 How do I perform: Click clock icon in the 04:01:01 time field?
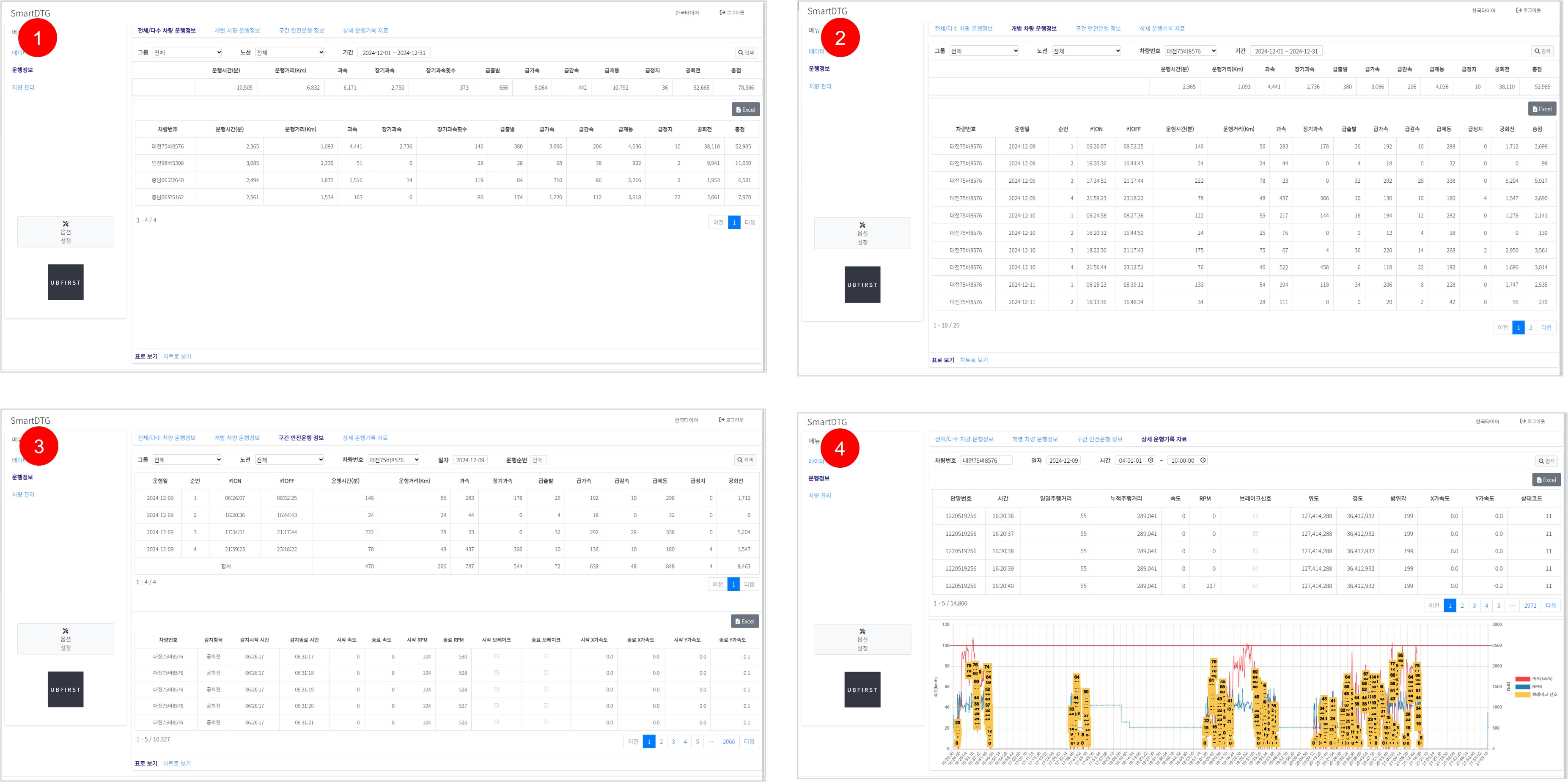(1151, 461)
